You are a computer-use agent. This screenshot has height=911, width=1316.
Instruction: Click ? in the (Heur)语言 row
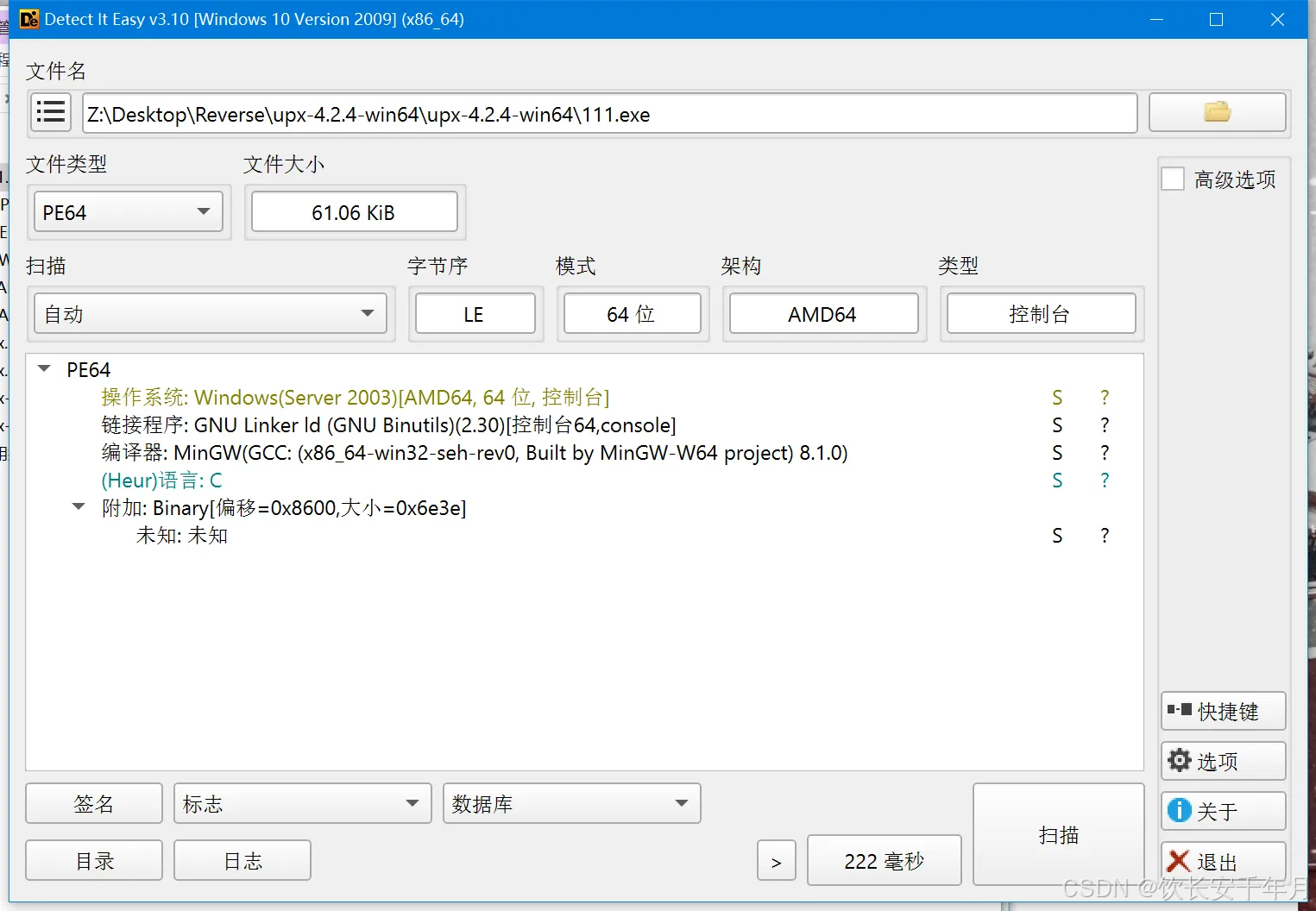(x=1105, y=481)
